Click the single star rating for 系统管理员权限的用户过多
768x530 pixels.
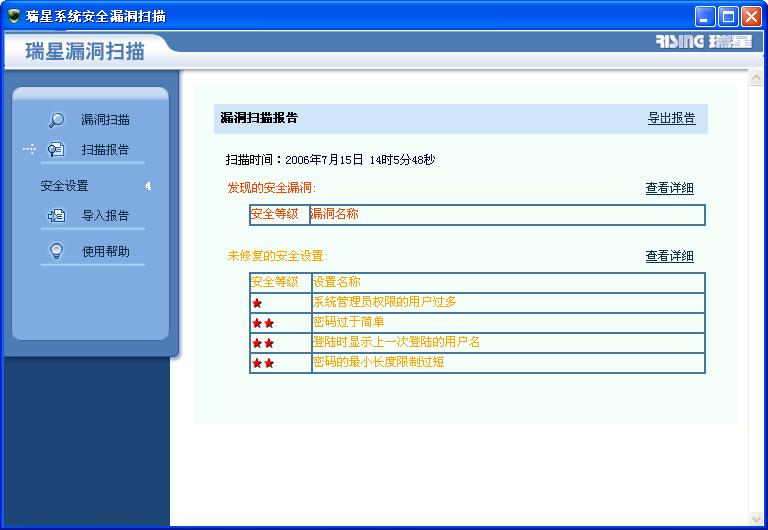point(257,303)
